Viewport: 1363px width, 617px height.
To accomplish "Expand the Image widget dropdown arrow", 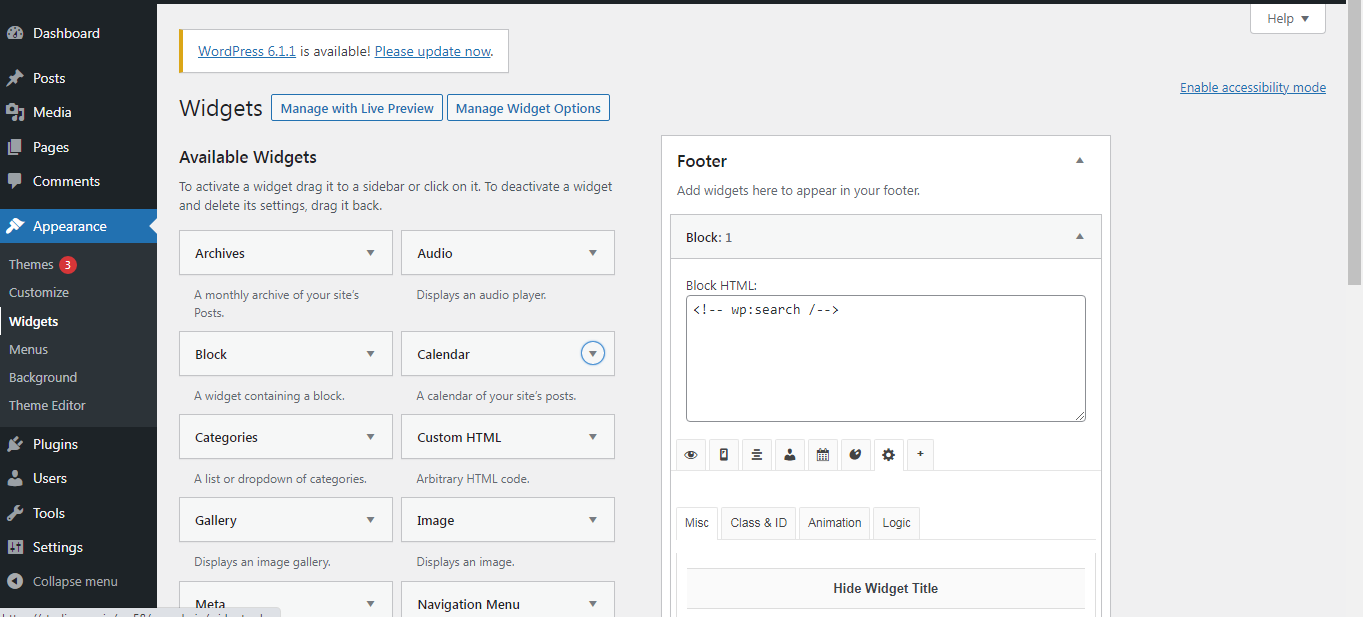I will tap(593, 520).
